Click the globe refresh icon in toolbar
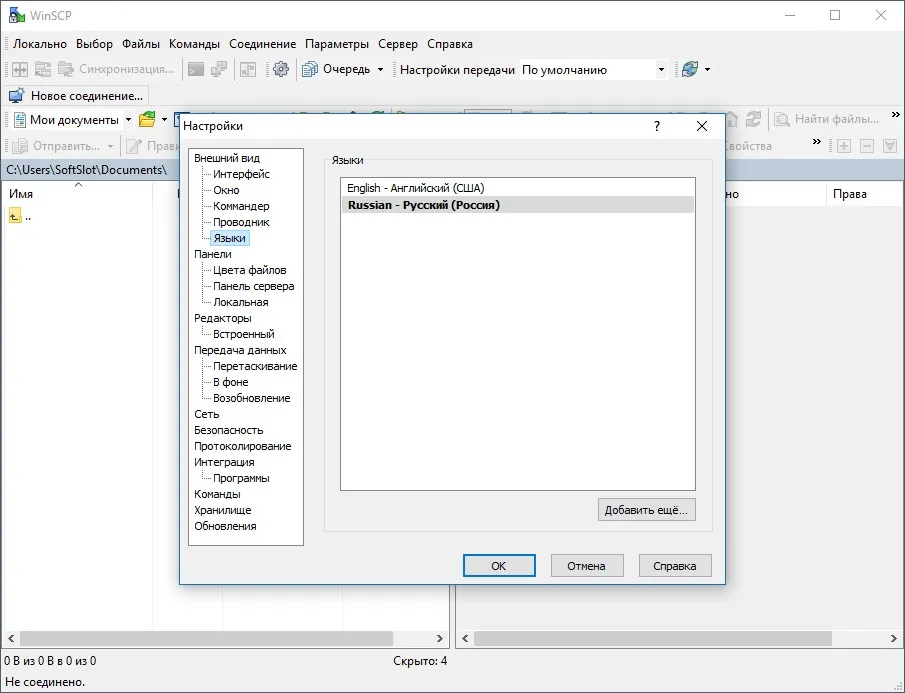Screen dimensions: 905x693 point(690,69)
